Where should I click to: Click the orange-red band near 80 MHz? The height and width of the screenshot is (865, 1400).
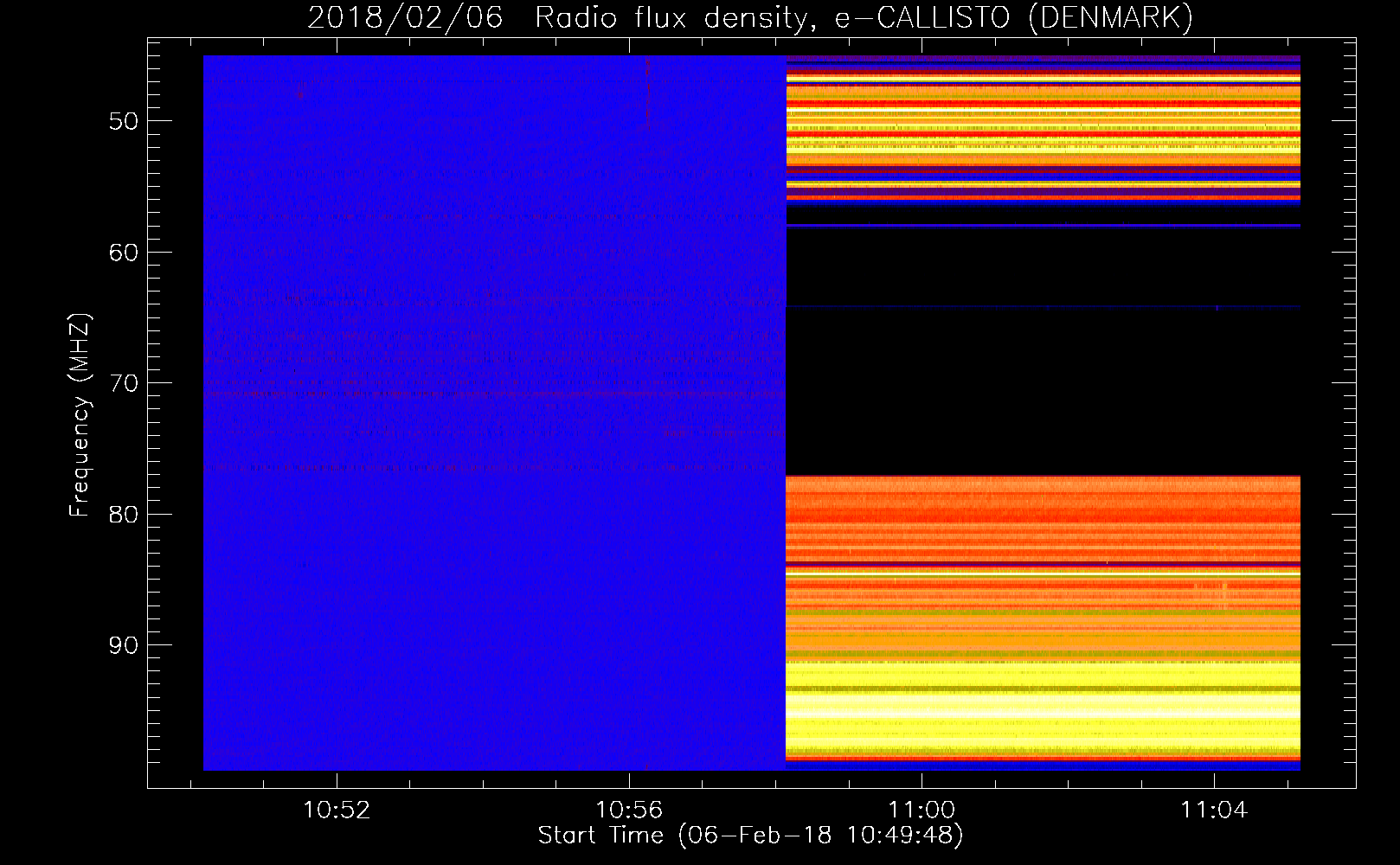click(x=1043, y=519)
